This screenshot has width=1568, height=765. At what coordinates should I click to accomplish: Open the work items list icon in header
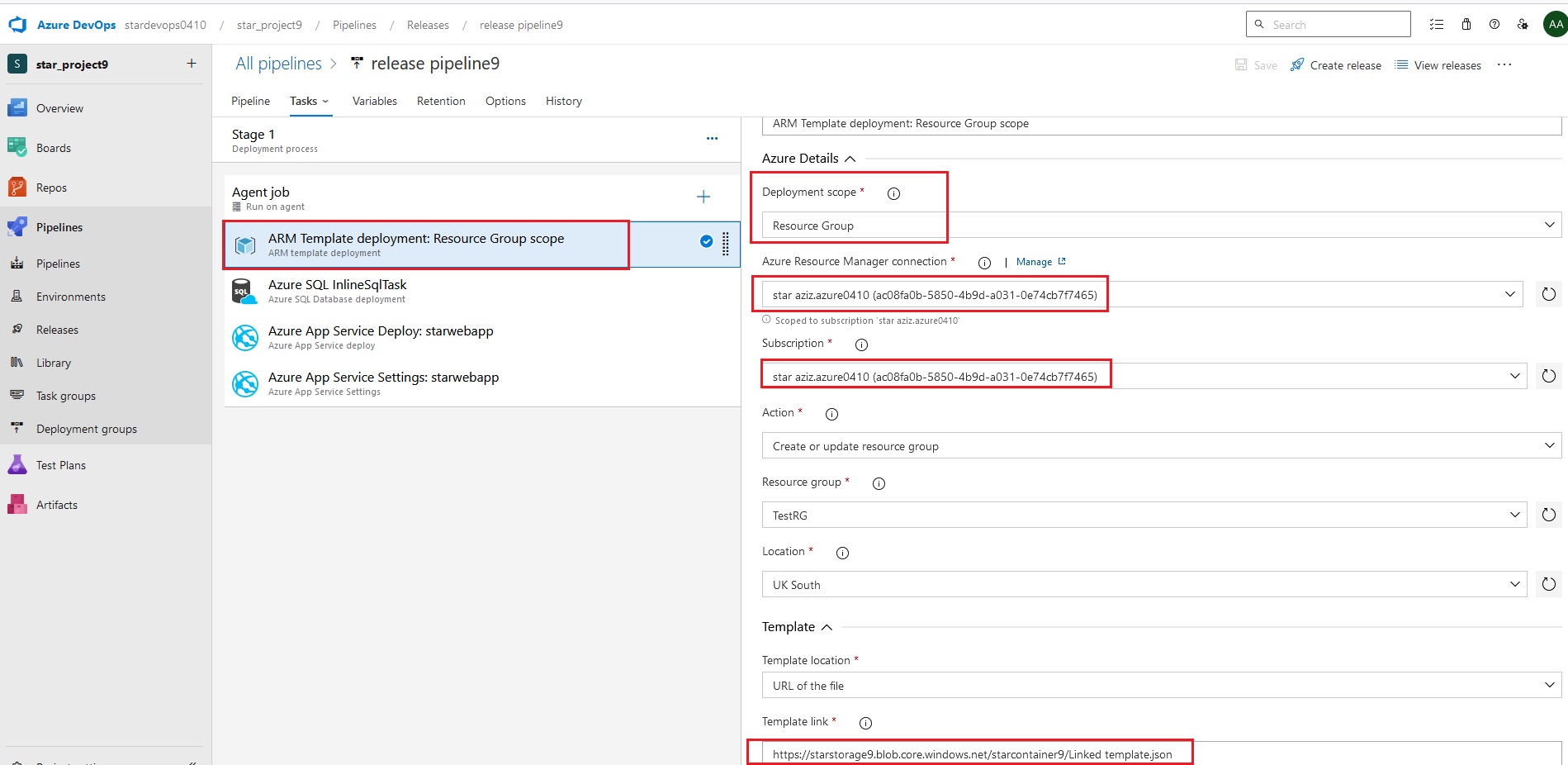pos(1437,25)
